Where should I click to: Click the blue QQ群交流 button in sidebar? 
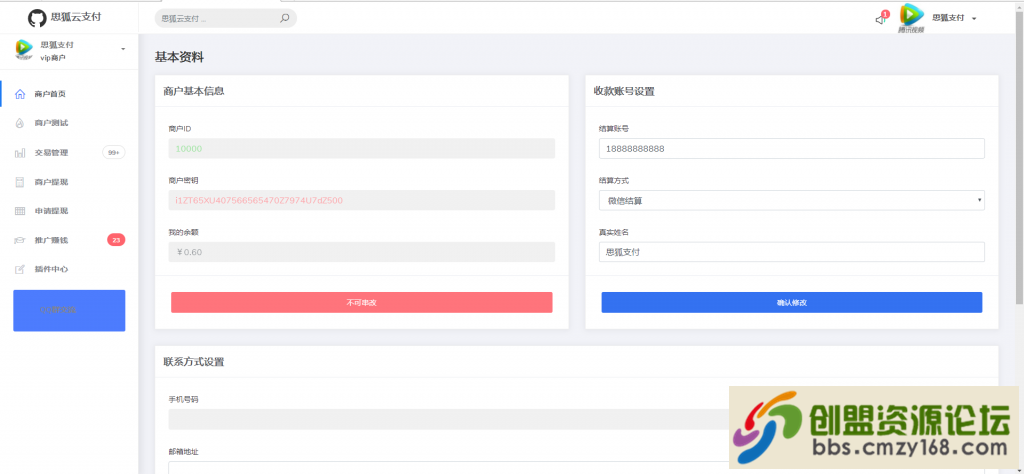(69, 311)
